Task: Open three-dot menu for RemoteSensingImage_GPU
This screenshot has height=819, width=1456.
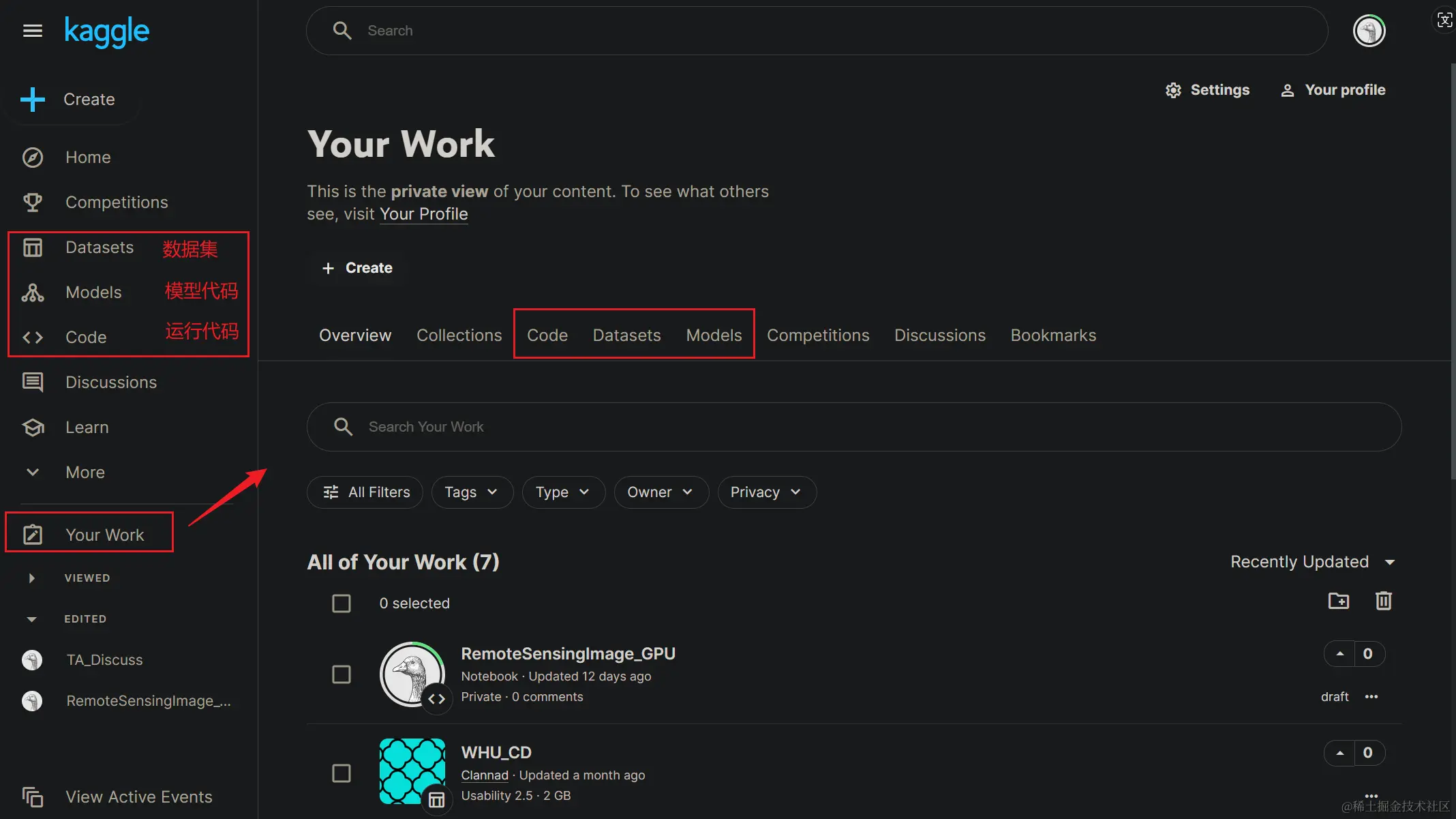Action: pyautogui.click(x=1371, y=697)
